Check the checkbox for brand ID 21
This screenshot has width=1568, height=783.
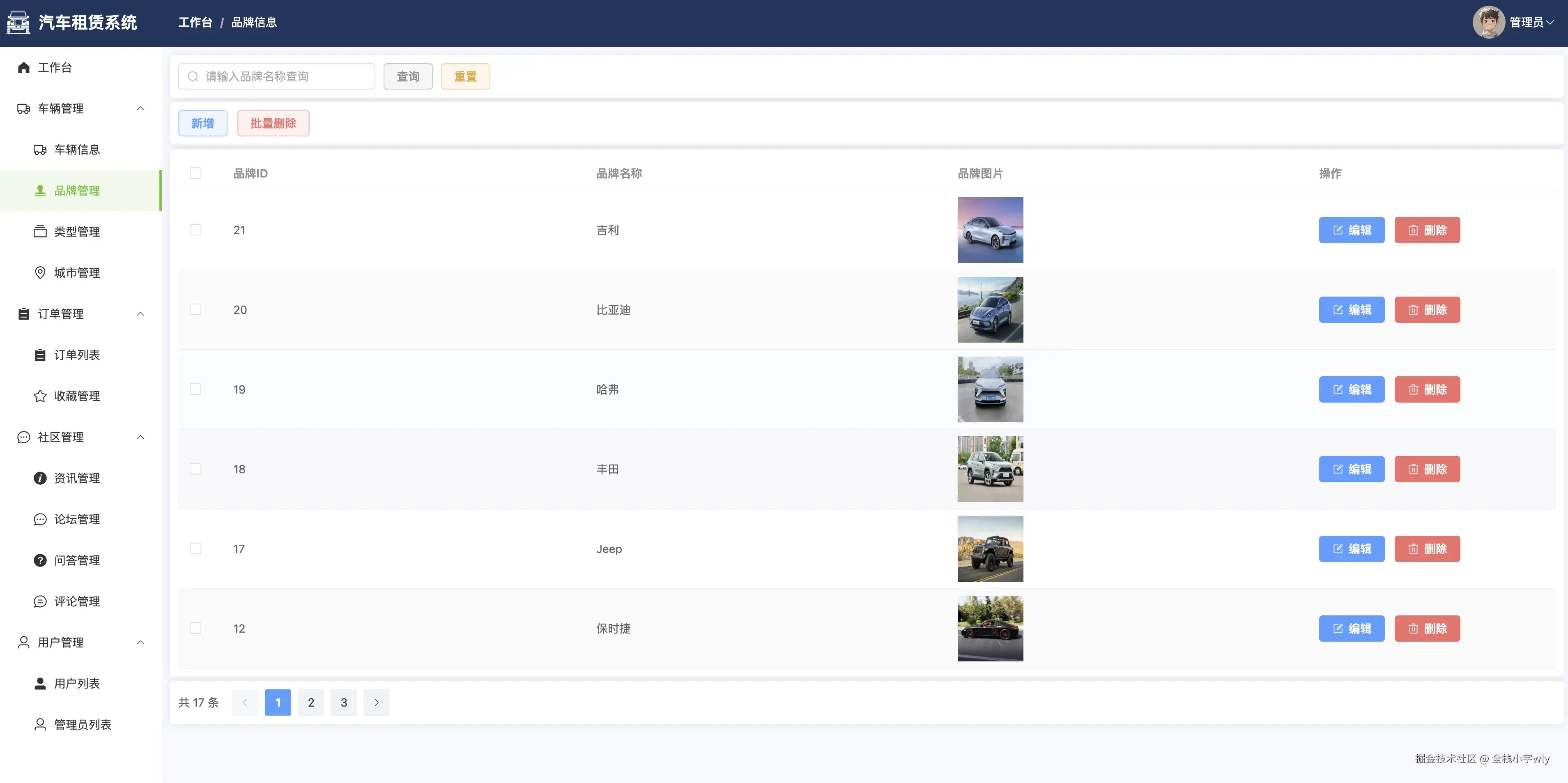tap(195, 230)
